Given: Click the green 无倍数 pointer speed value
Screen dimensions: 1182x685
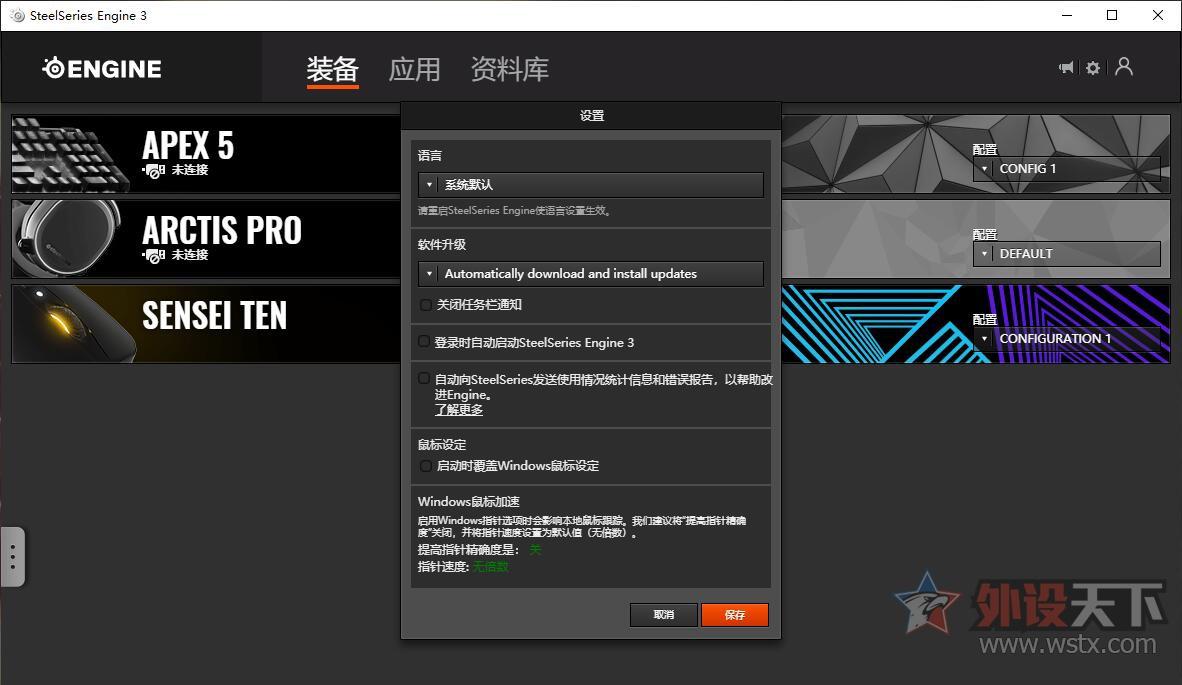Looking at the screenshot, I should 491,567.
